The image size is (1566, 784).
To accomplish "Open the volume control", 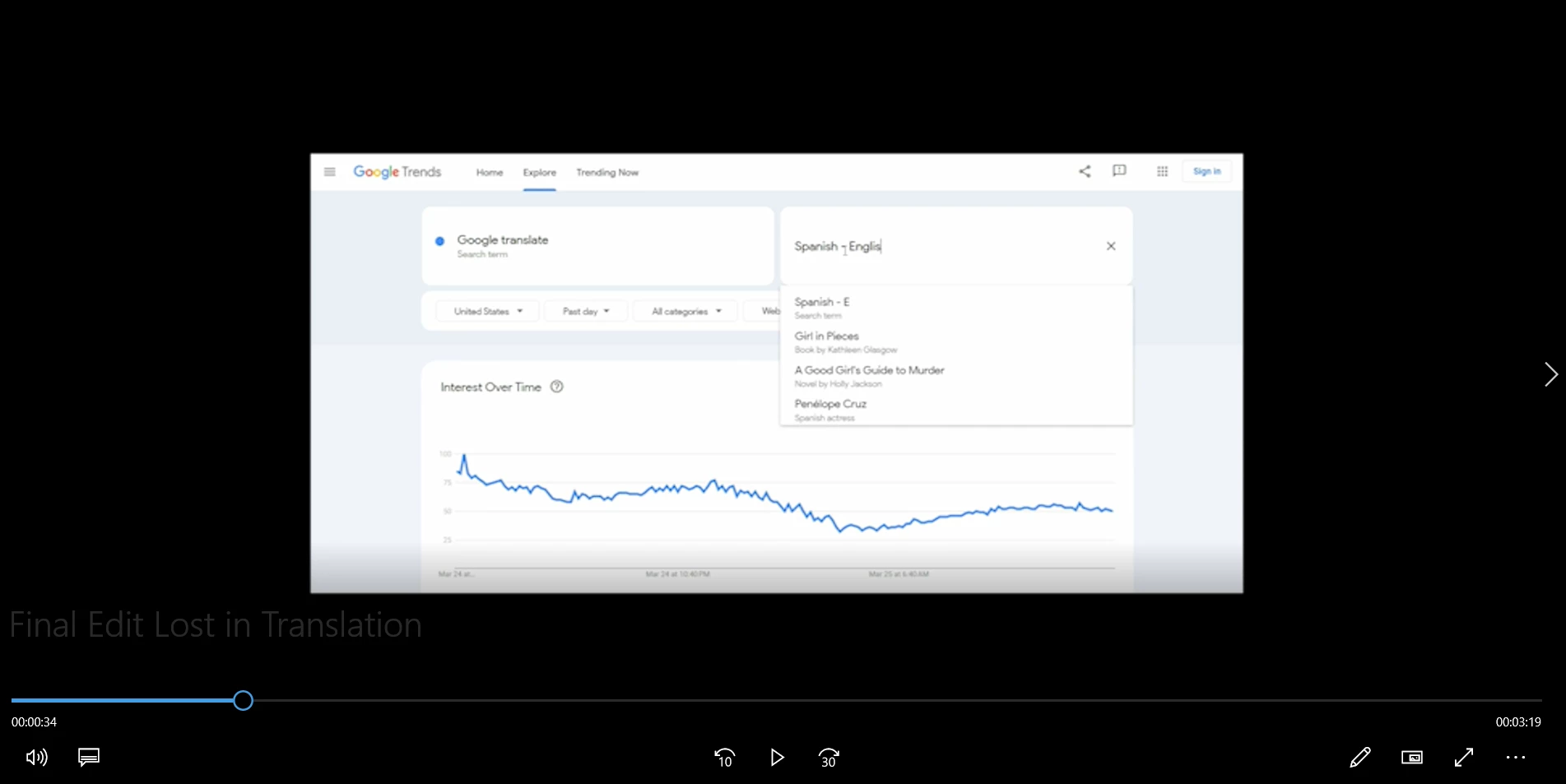I will (x=37, y=758).
